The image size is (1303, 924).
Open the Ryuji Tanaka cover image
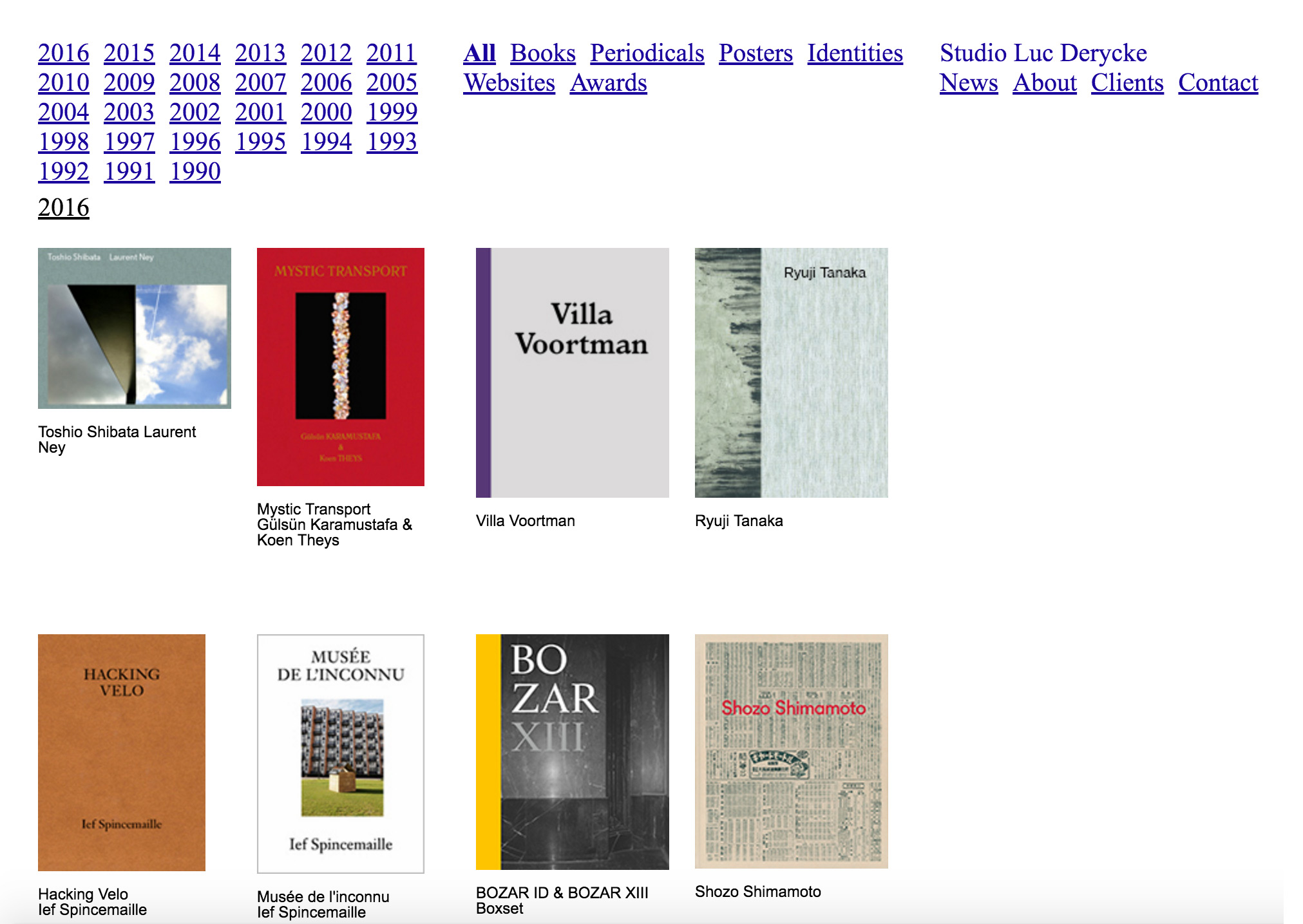792,373
